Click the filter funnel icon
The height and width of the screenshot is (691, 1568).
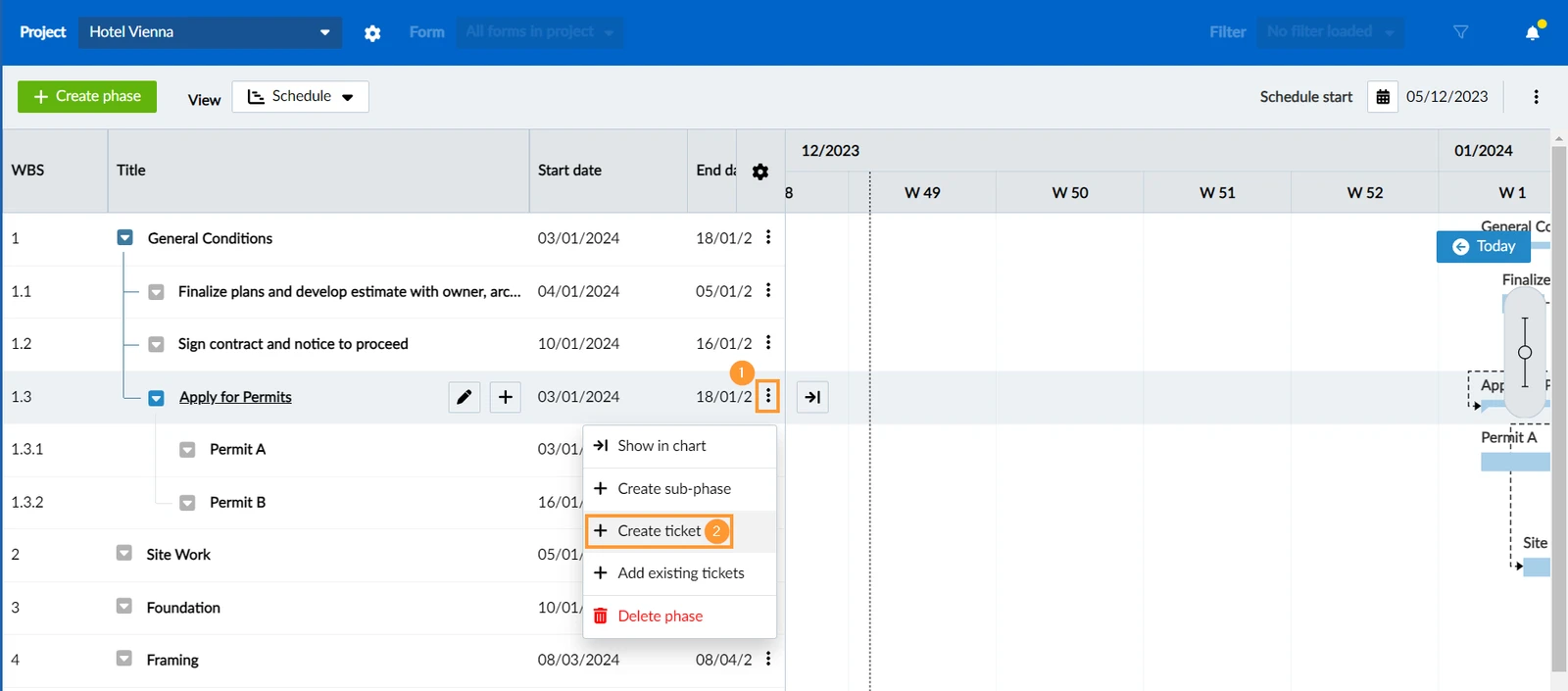click(1460, 32)
